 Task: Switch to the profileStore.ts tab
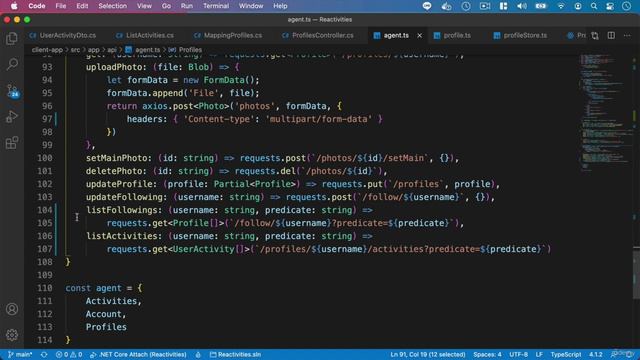pos(520,36)
